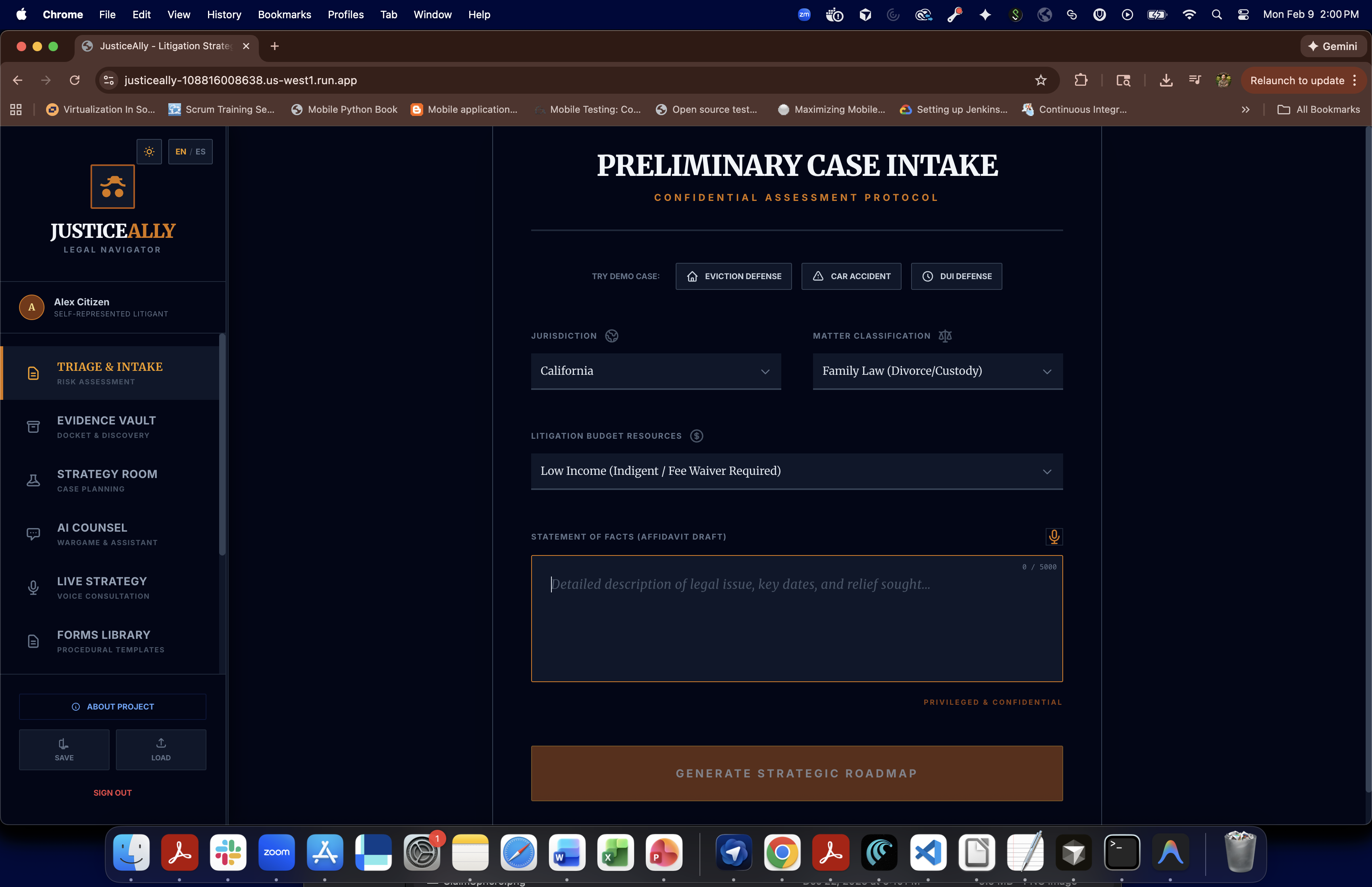Open the Bookmarks menu in menu bar
The width and height of the screenshot is (1372, 887).
[x=284, y=14]
